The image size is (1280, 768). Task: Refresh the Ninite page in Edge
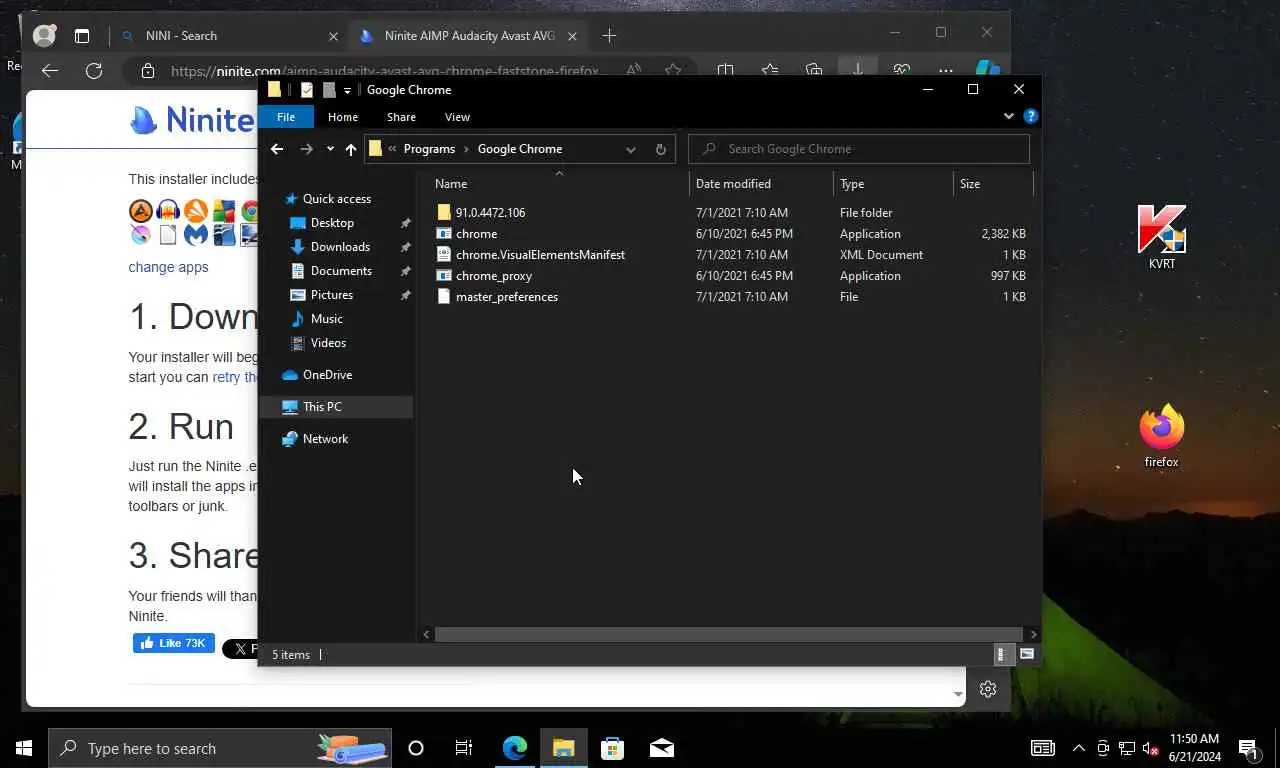94,70
